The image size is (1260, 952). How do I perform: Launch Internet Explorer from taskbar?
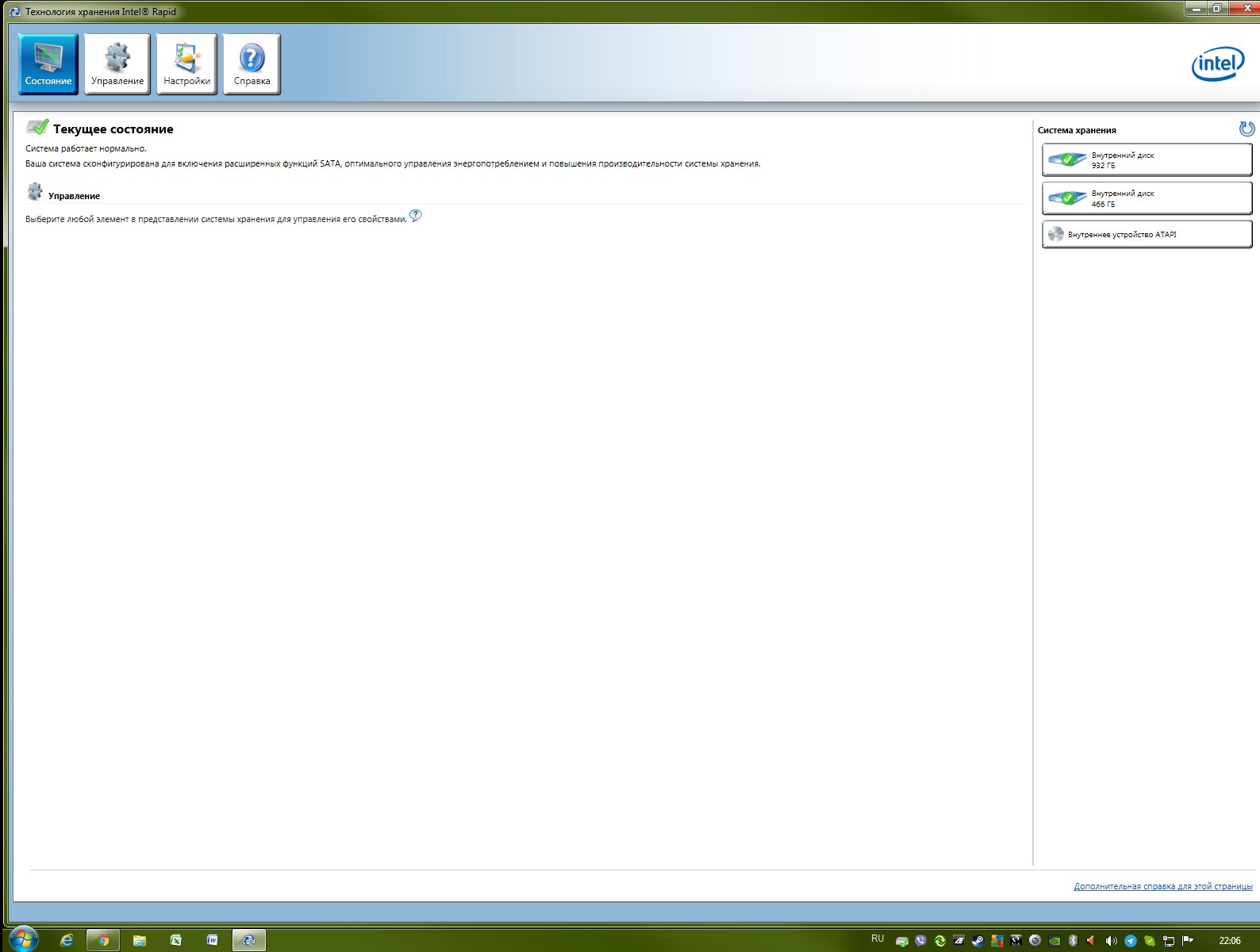coord(67,940)
